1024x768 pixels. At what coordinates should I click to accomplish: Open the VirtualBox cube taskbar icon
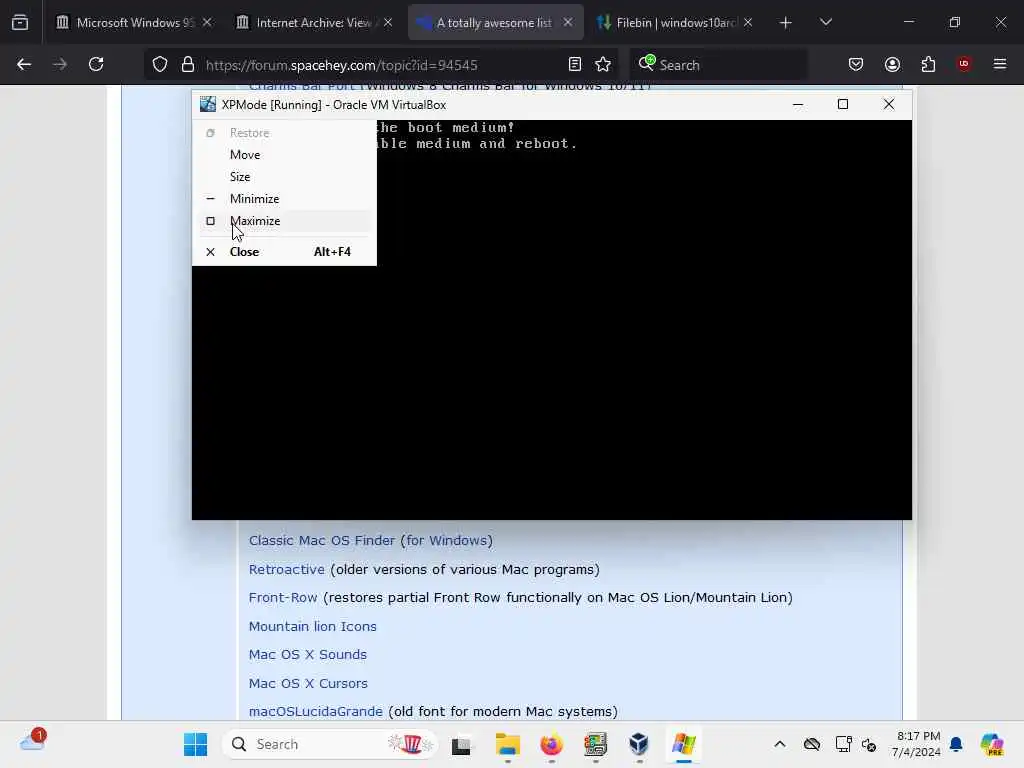coord(639,744)
